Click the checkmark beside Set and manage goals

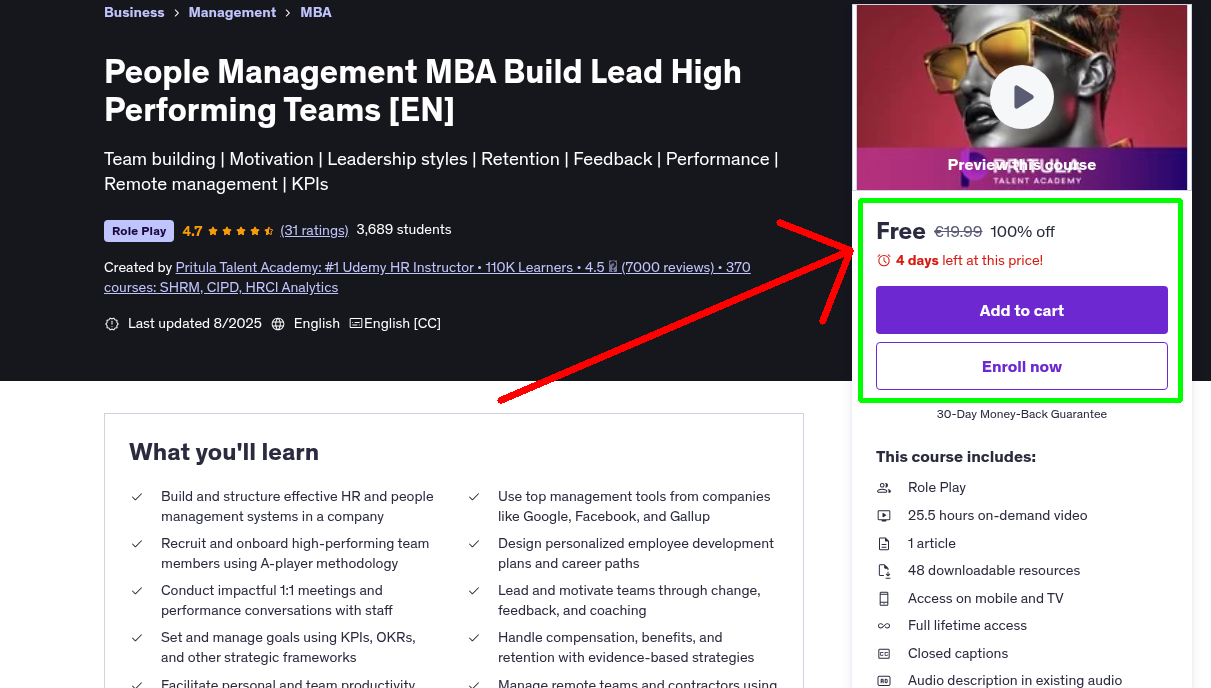point(137,638)
